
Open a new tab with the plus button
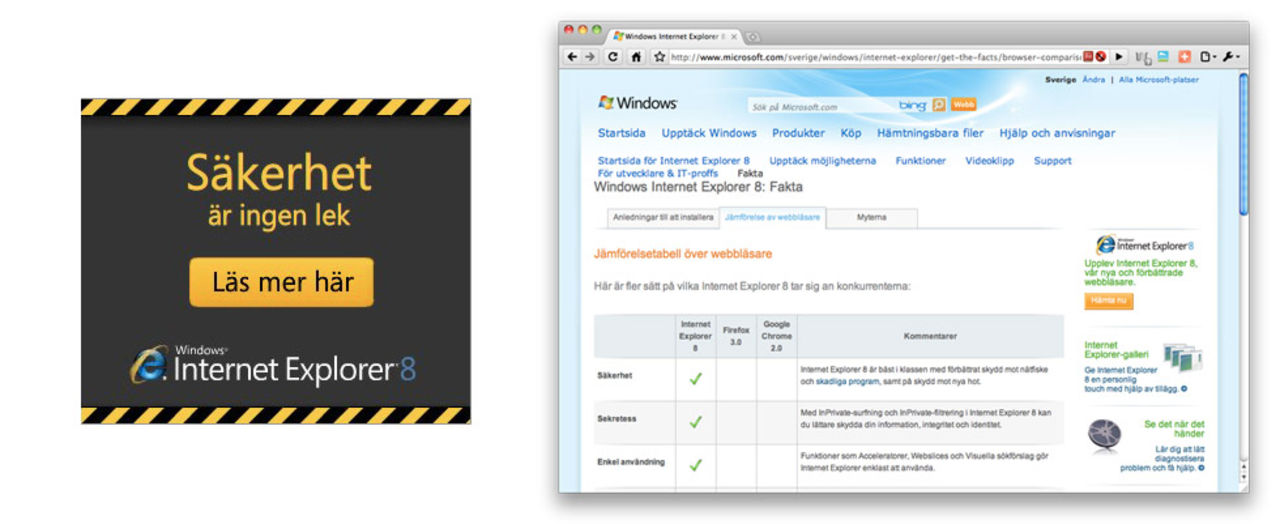[753, 37]
